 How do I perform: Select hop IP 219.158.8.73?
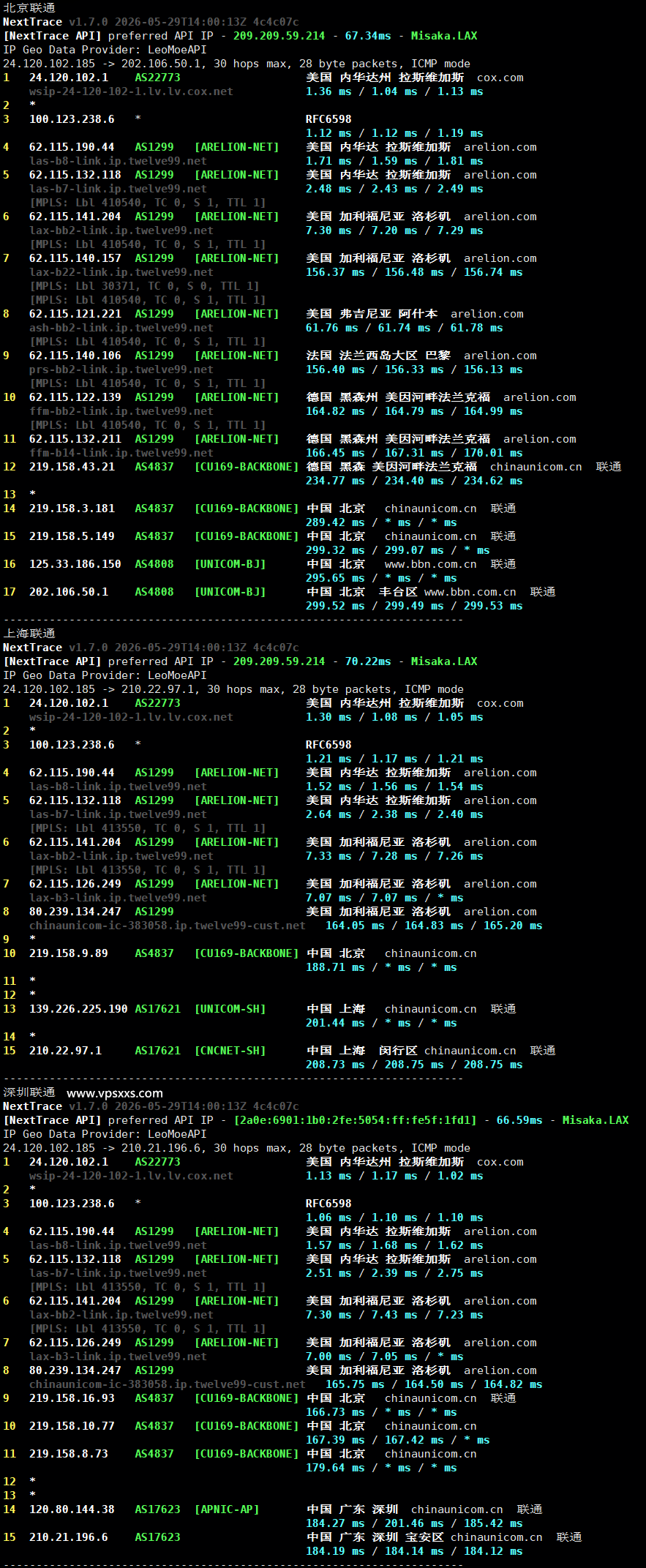point(69,1454)
